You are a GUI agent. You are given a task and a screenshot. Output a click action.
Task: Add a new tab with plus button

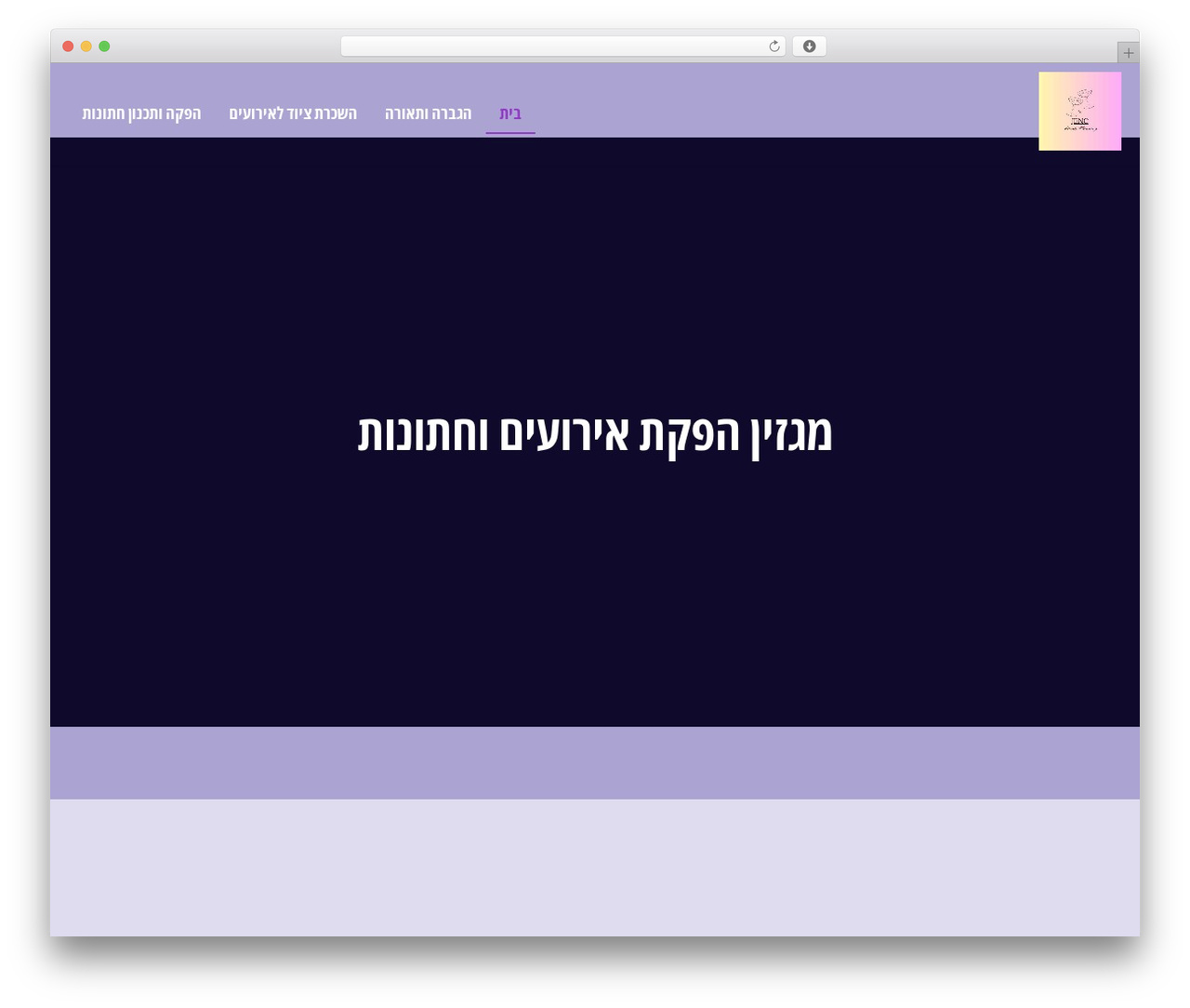tap(1128, 53)
